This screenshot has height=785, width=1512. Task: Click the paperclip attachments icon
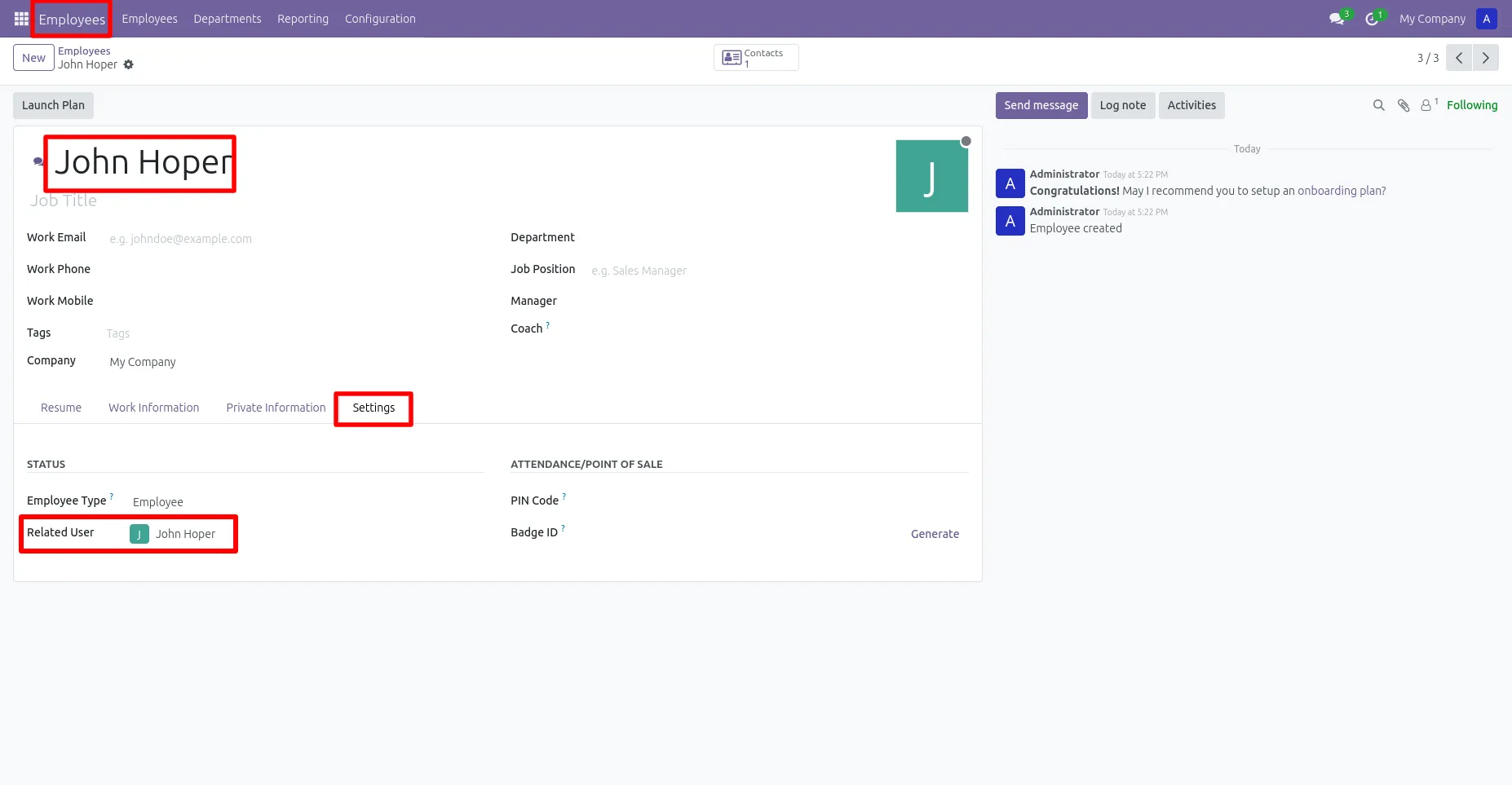coord(1404,105)
